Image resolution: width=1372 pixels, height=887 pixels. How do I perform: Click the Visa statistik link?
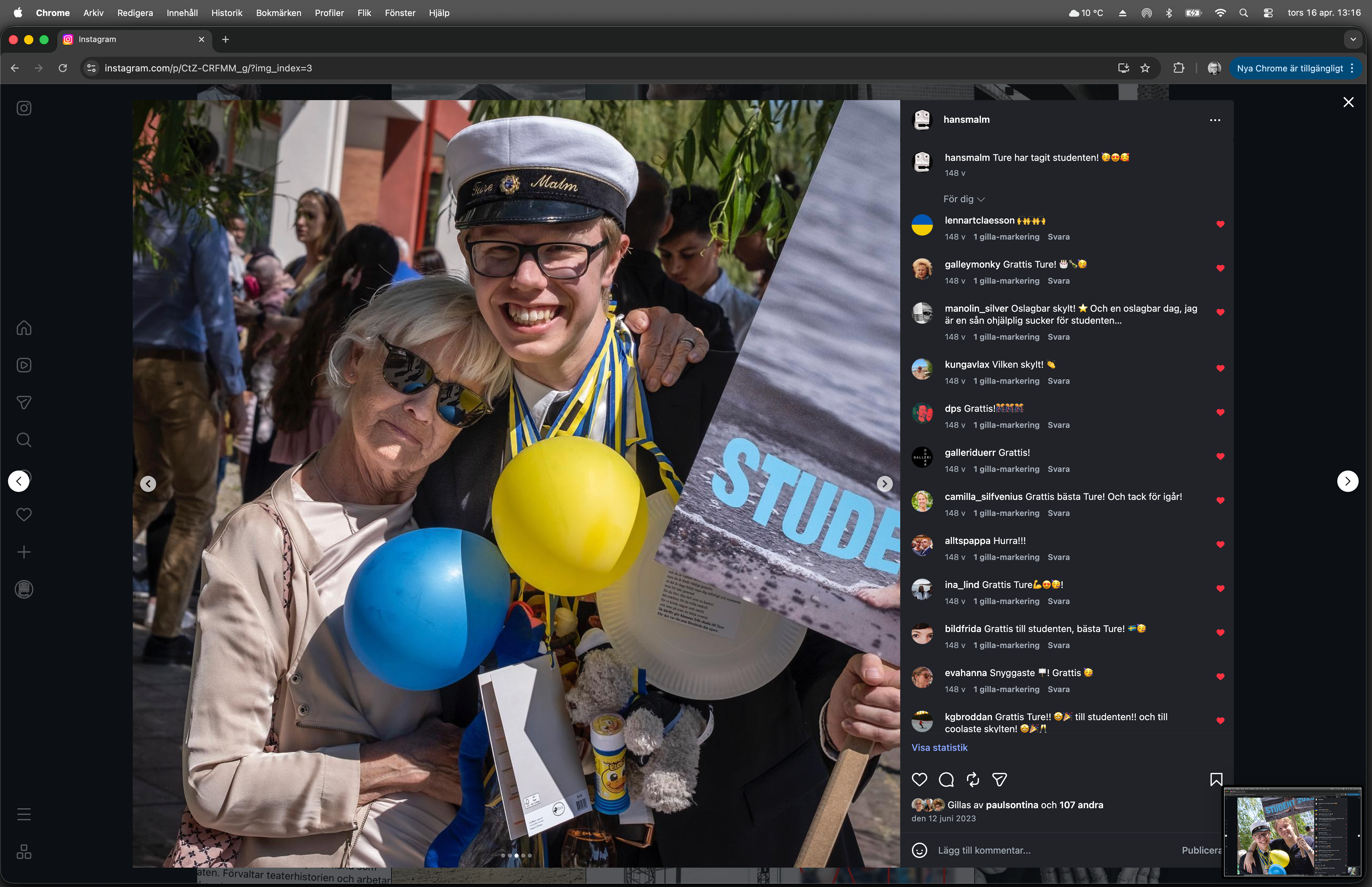click(x=939, y=747)
